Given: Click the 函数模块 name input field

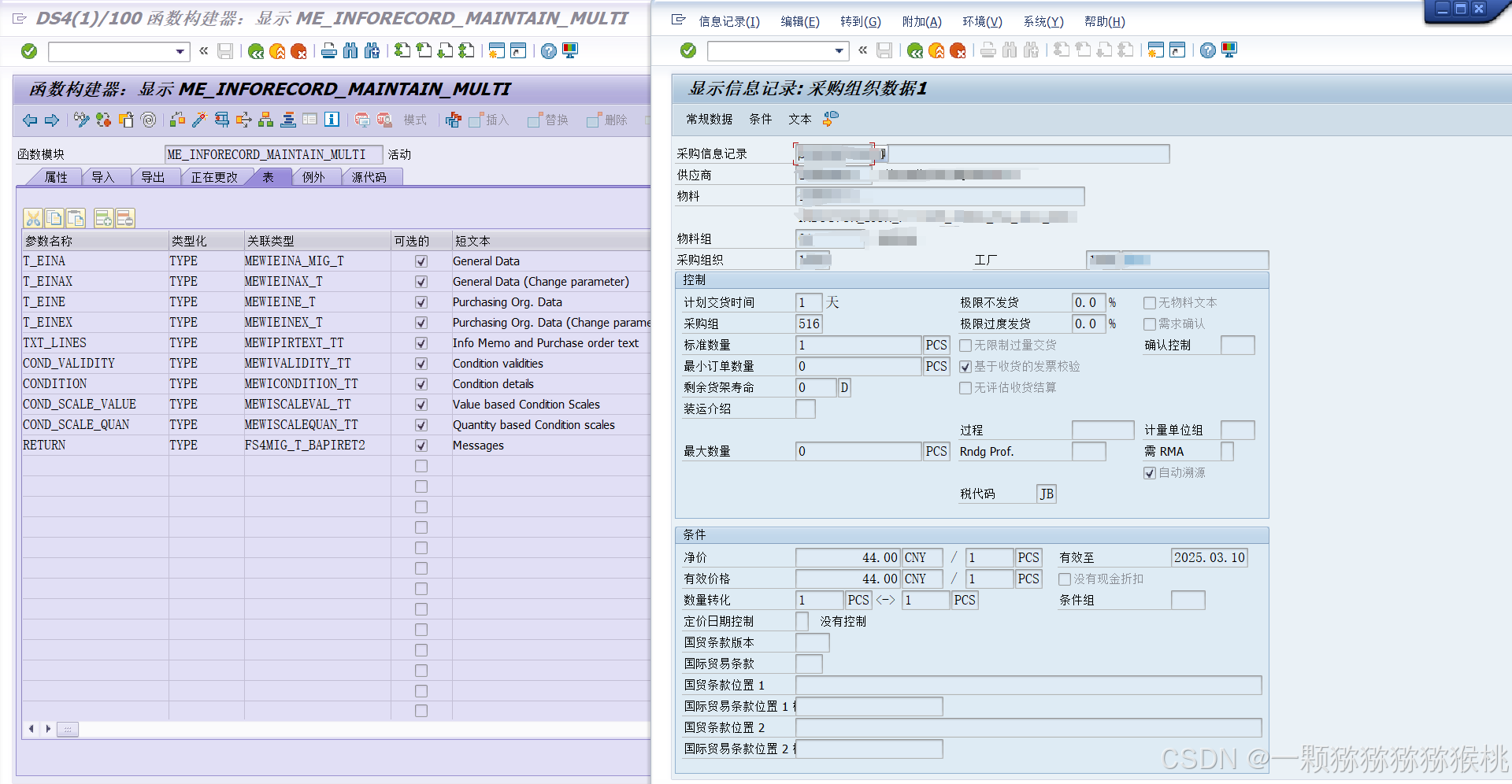Looking at the screenshot, I should [273, 154].
